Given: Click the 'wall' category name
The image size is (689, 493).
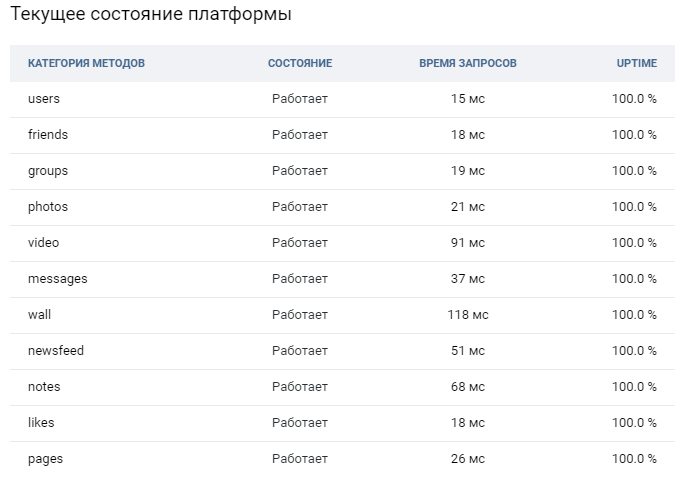Looking at the screenshot, I should tap(39, 315).
